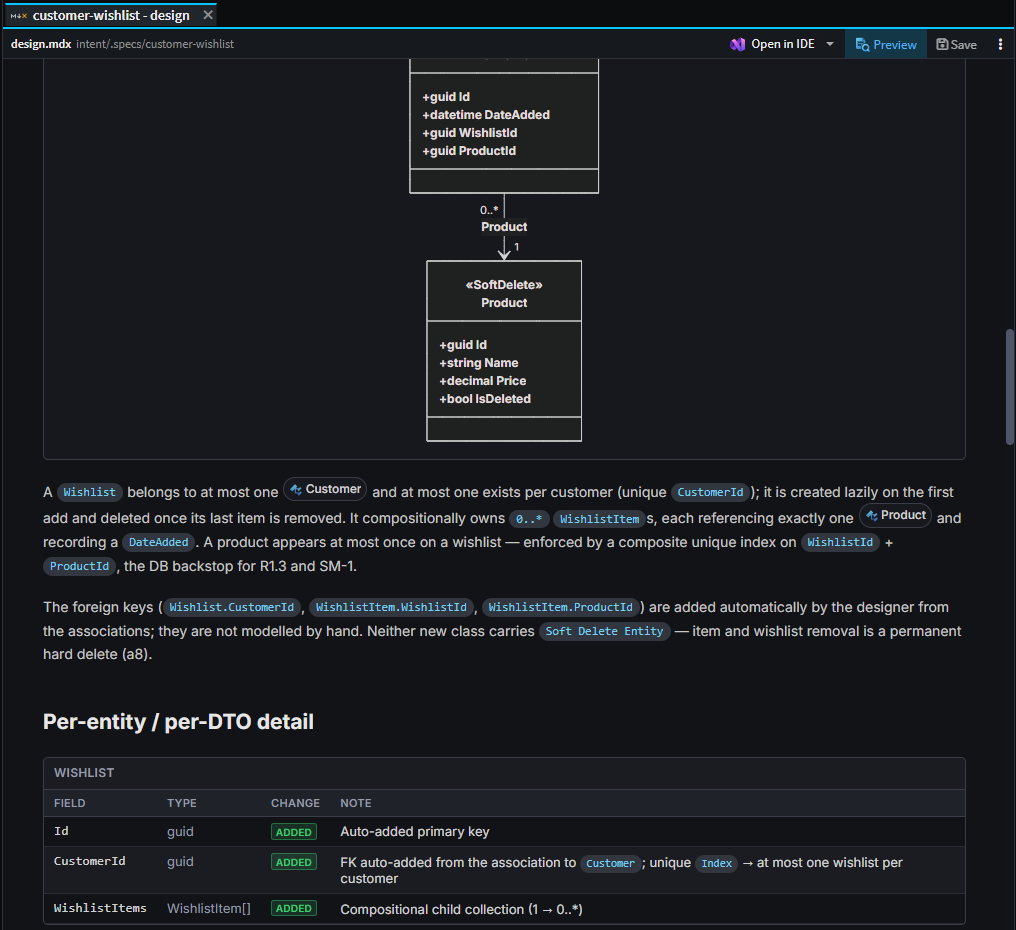Viewport: 1016px width, 930px height.
Task: Click the WishlistId code chip in first paragraph
Action: pyautogui.click(x=840, y=542)
